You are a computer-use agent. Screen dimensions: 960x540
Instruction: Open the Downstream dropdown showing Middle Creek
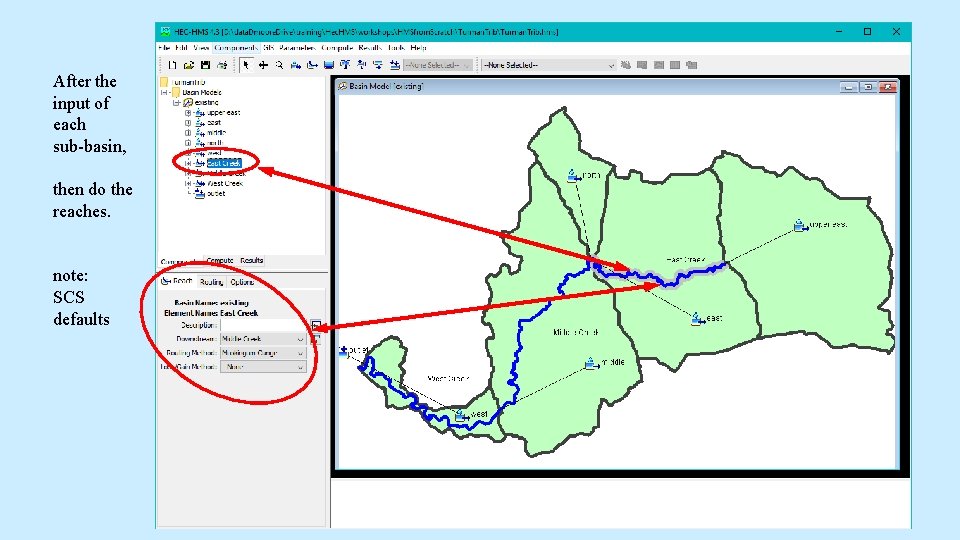pos(263,339)
